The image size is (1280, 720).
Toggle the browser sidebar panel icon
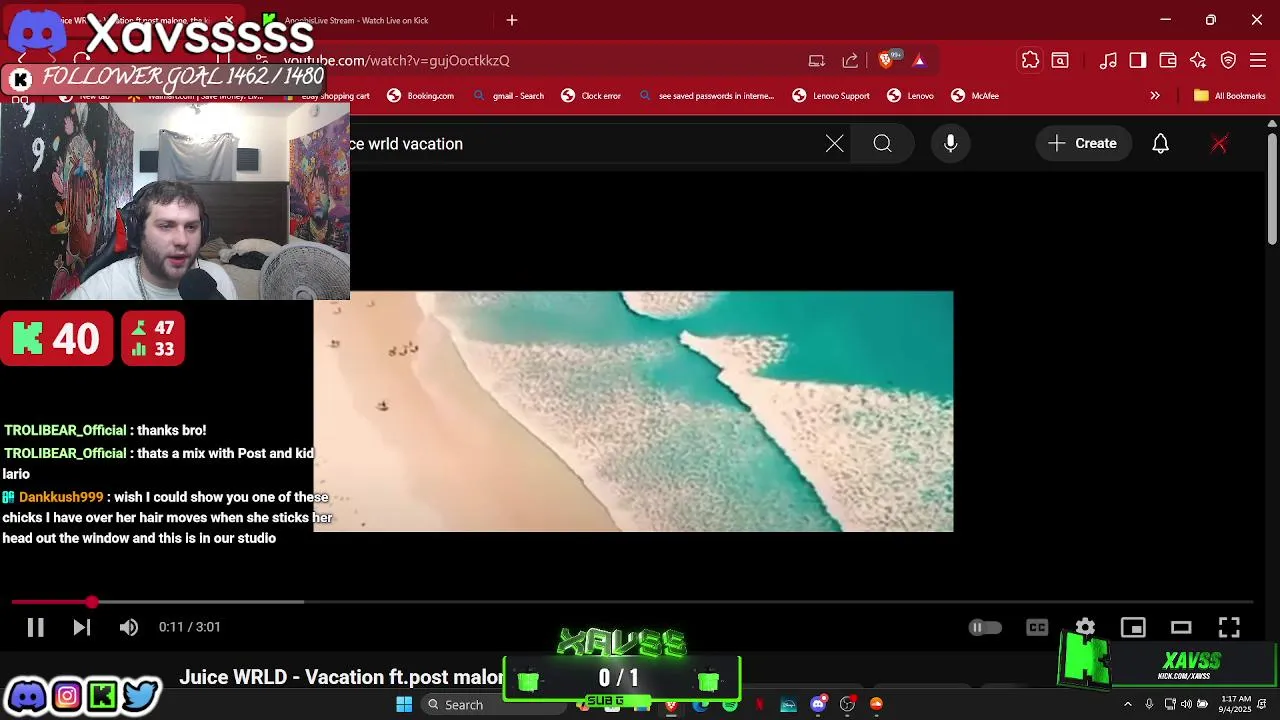coord(1138,60)
